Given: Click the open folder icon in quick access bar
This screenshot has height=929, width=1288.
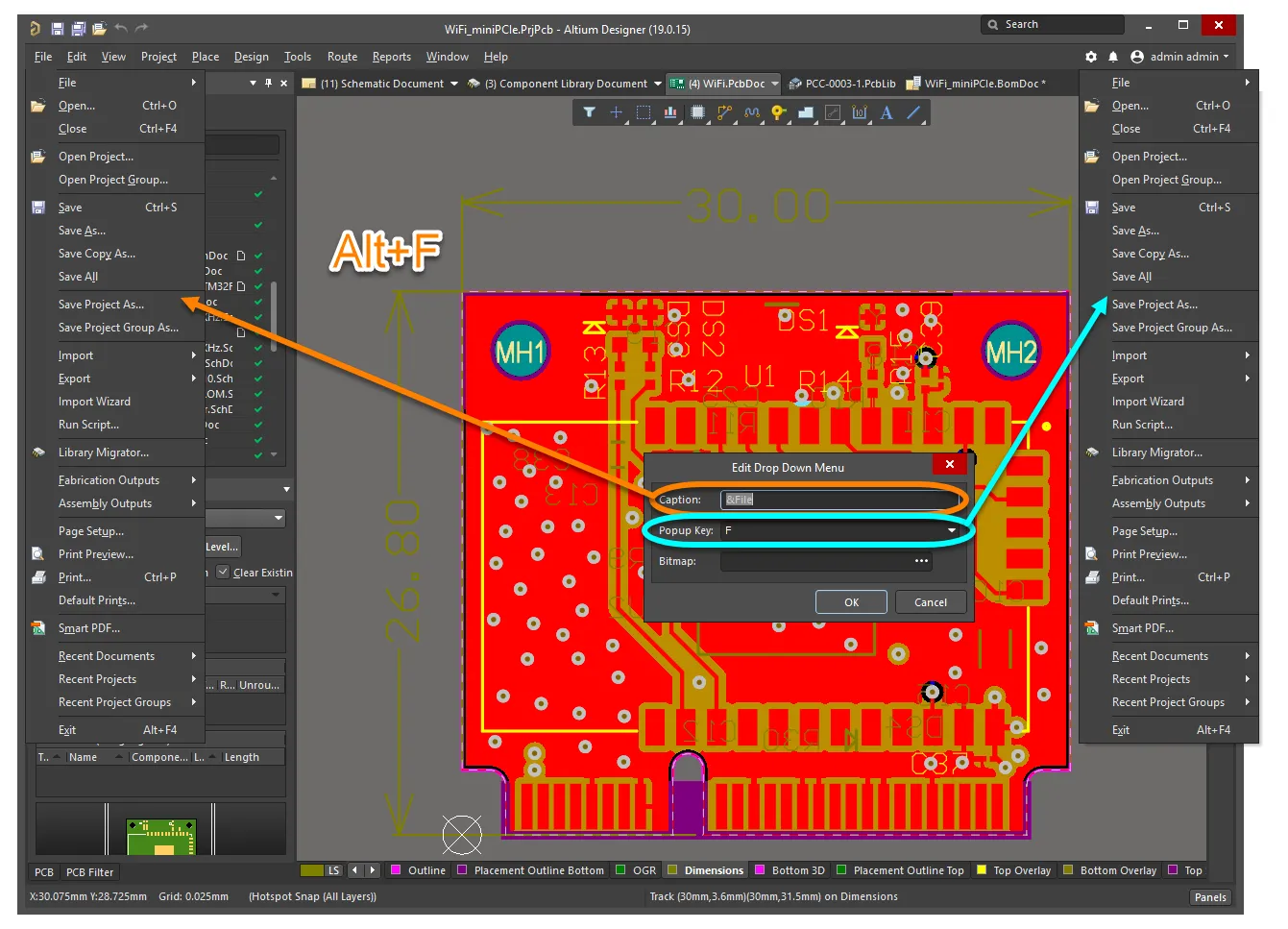Looking at the screenshot, I should click(x=99, y=29).
